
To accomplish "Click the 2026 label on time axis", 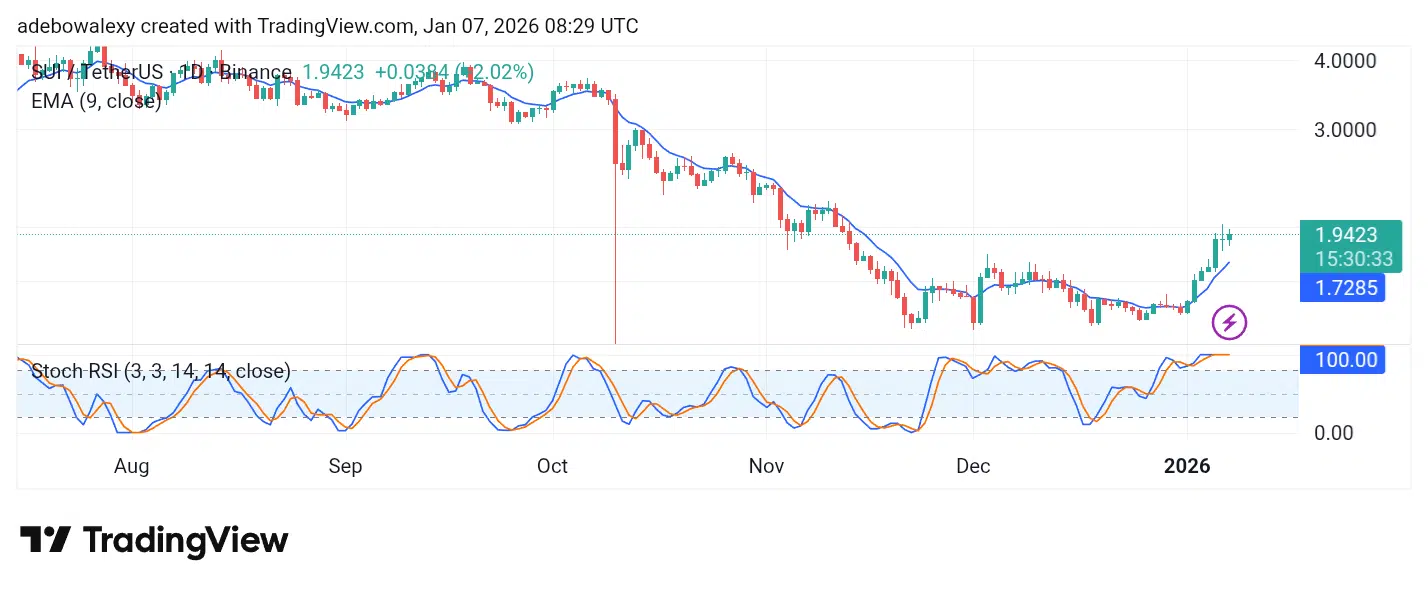I will click(1187, 466).
